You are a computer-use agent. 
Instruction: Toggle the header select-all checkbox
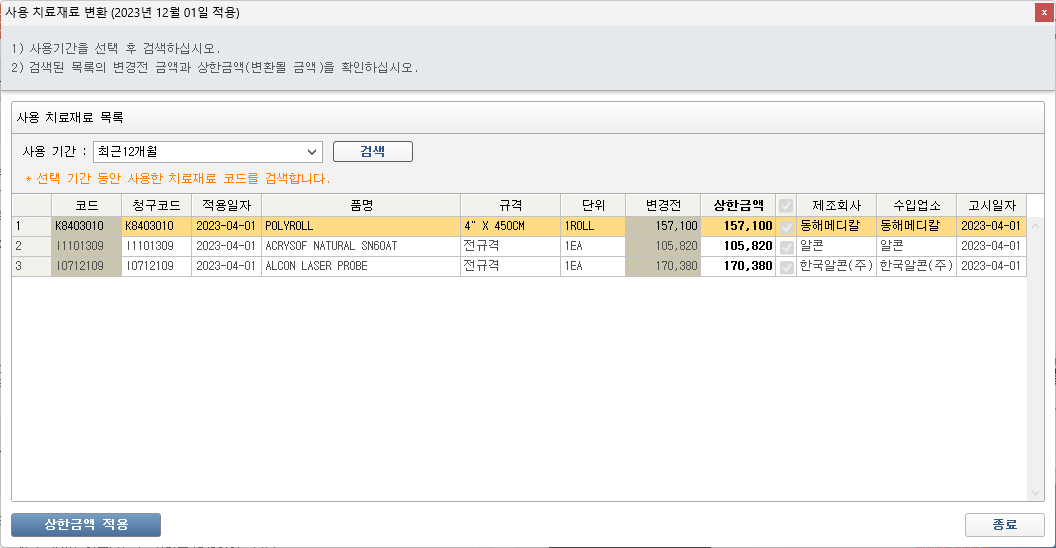click(786, 205)
